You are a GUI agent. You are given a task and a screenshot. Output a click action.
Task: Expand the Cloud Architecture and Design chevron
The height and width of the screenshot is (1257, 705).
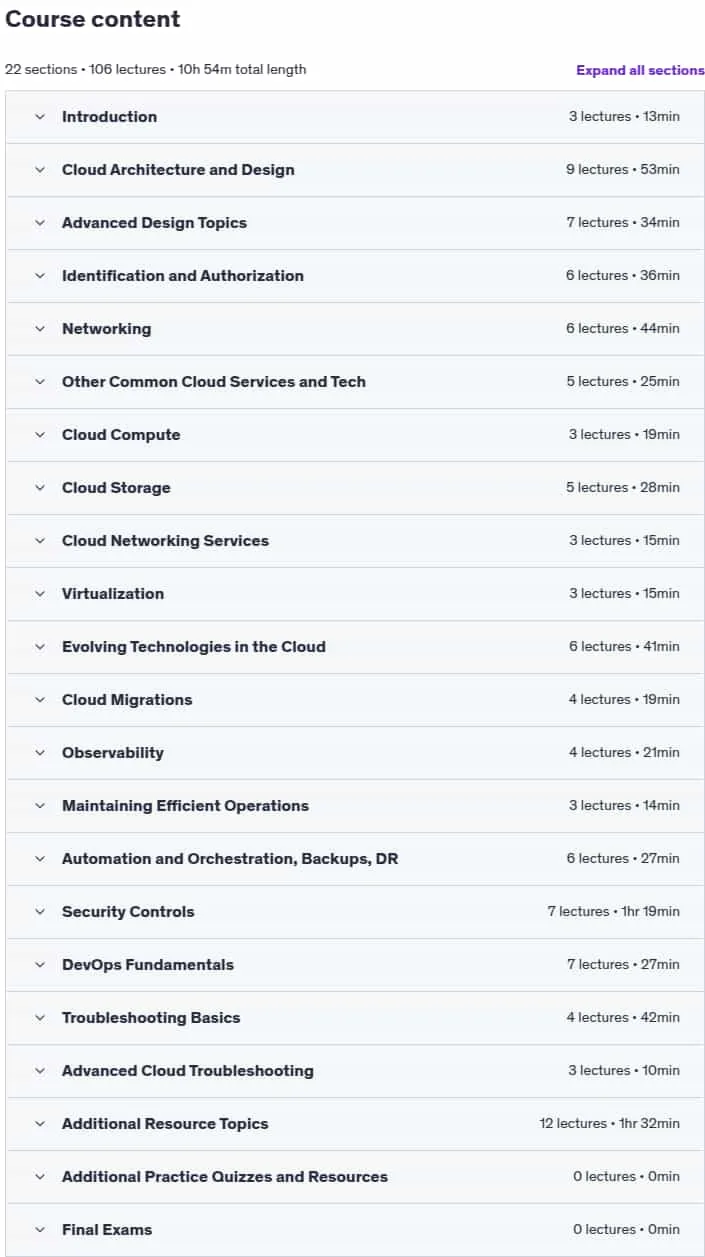pos(40,170)
